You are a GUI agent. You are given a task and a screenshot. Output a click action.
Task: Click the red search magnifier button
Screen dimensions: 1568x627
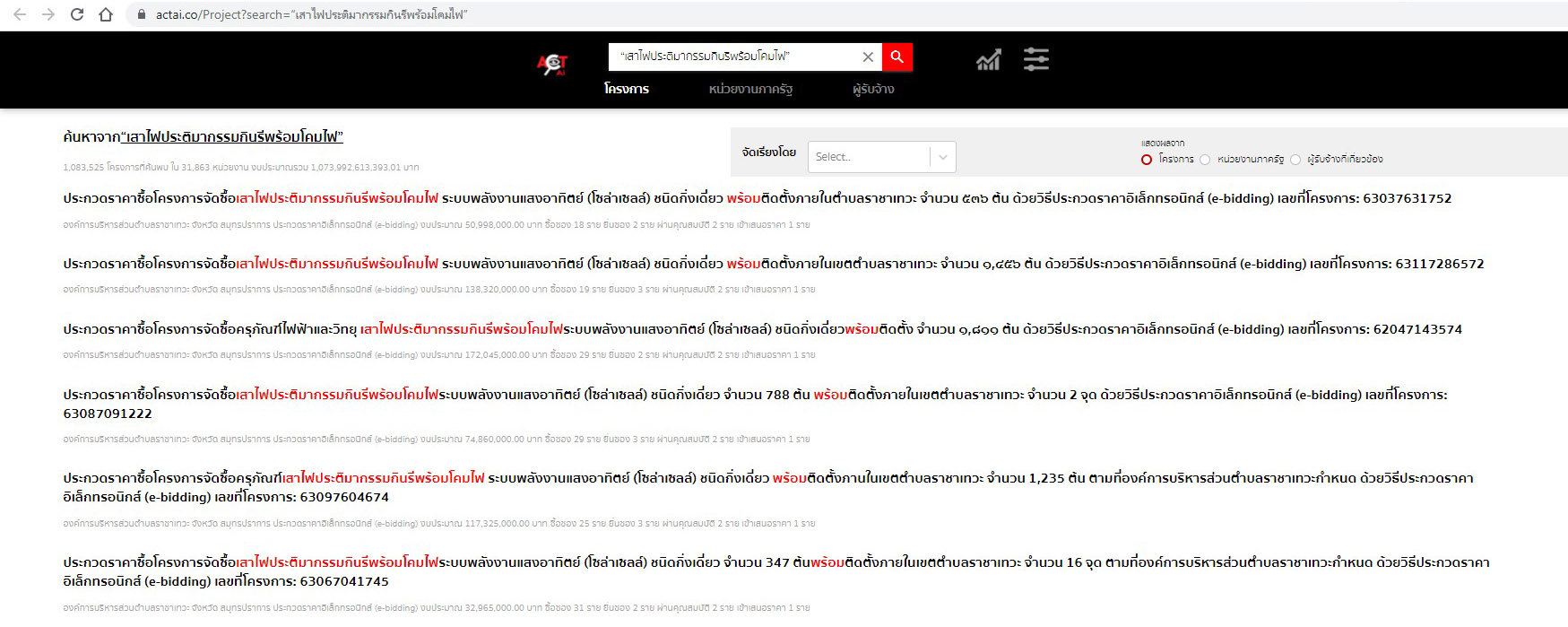[x=897, y=57]
